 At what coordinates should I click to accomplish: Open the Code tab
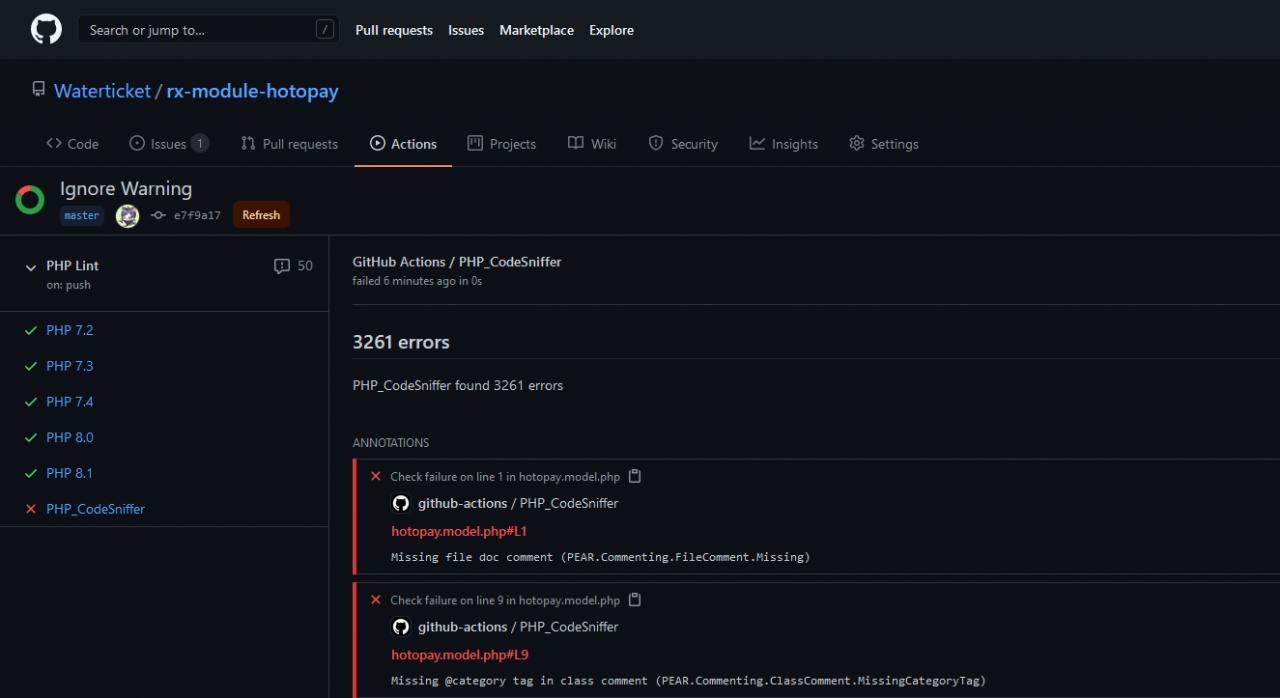click(72, 144)
